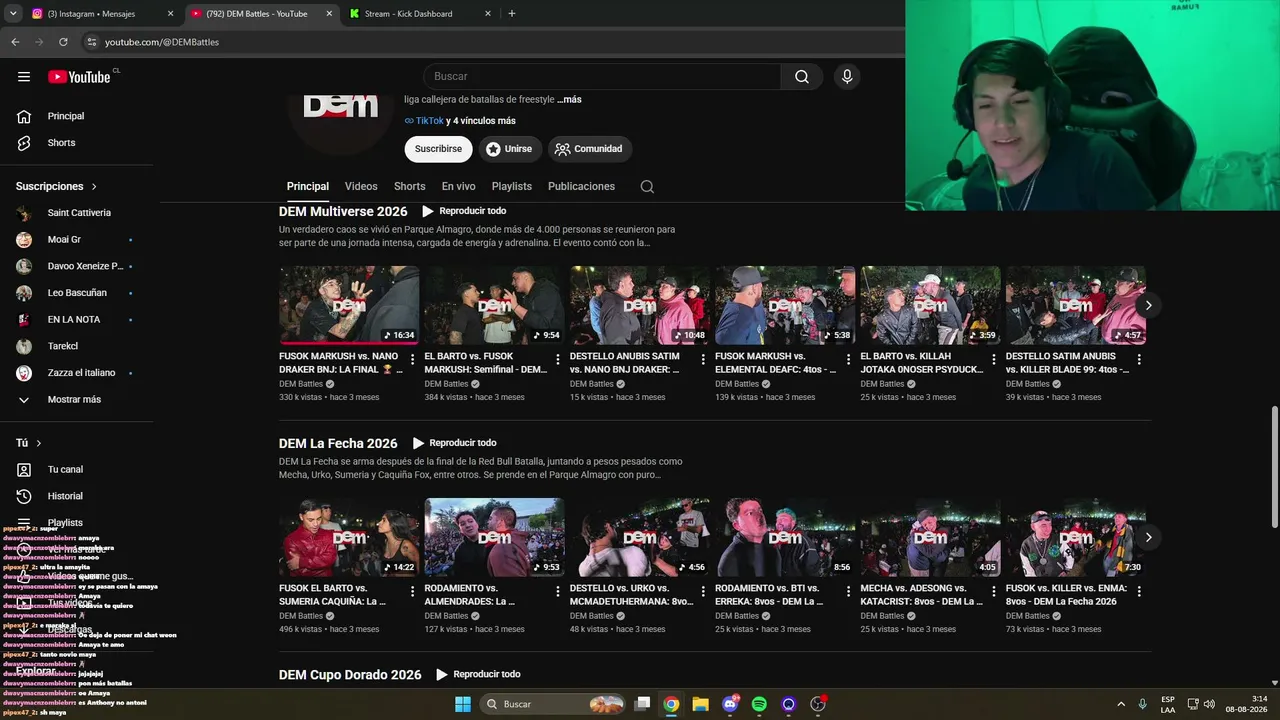View site information icon in address bar
1280x720 pixels.
pyautogui.click(x=92, y=42)
